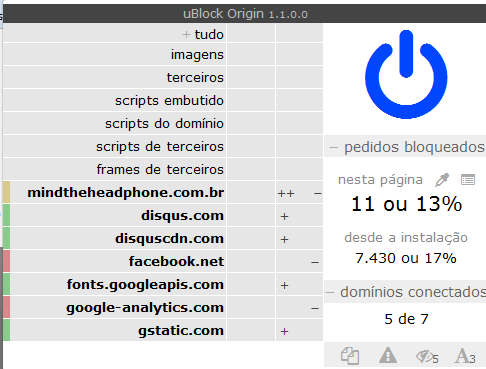Select the disquscdn.com domain name

pos(169,239)
